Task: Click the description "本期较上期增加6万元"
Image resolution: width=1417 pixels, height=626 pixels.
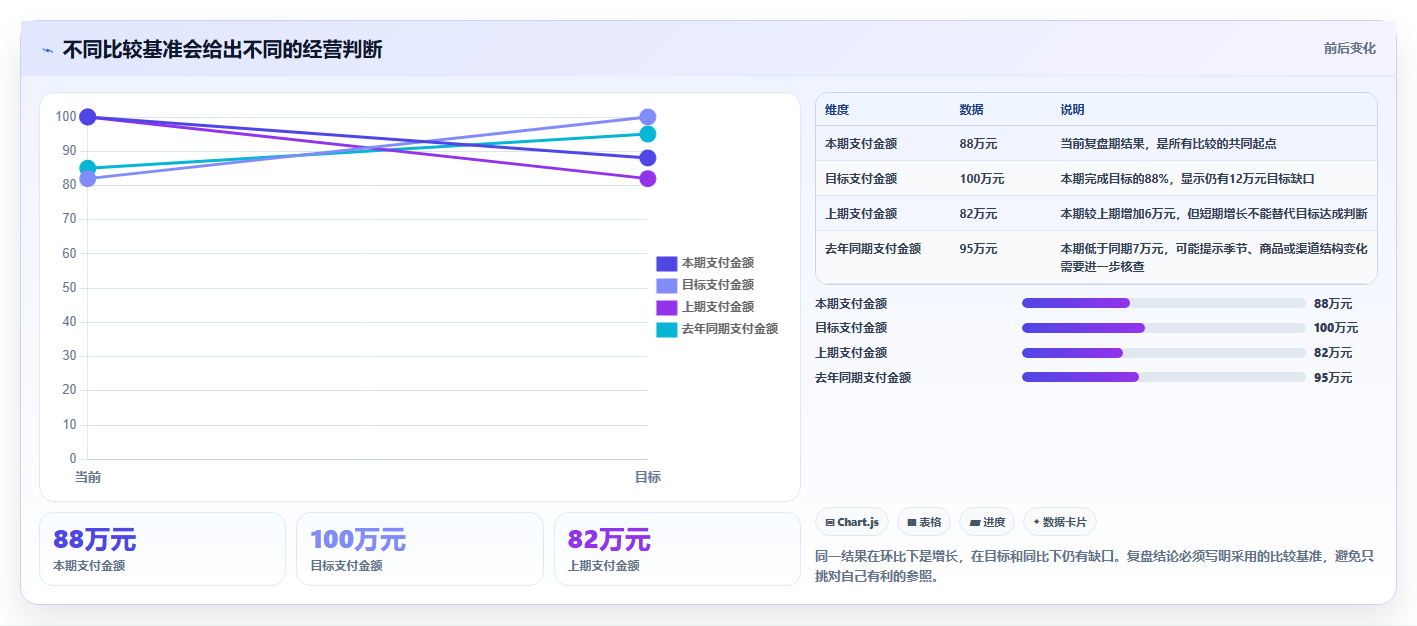Action: point(1120,214)
